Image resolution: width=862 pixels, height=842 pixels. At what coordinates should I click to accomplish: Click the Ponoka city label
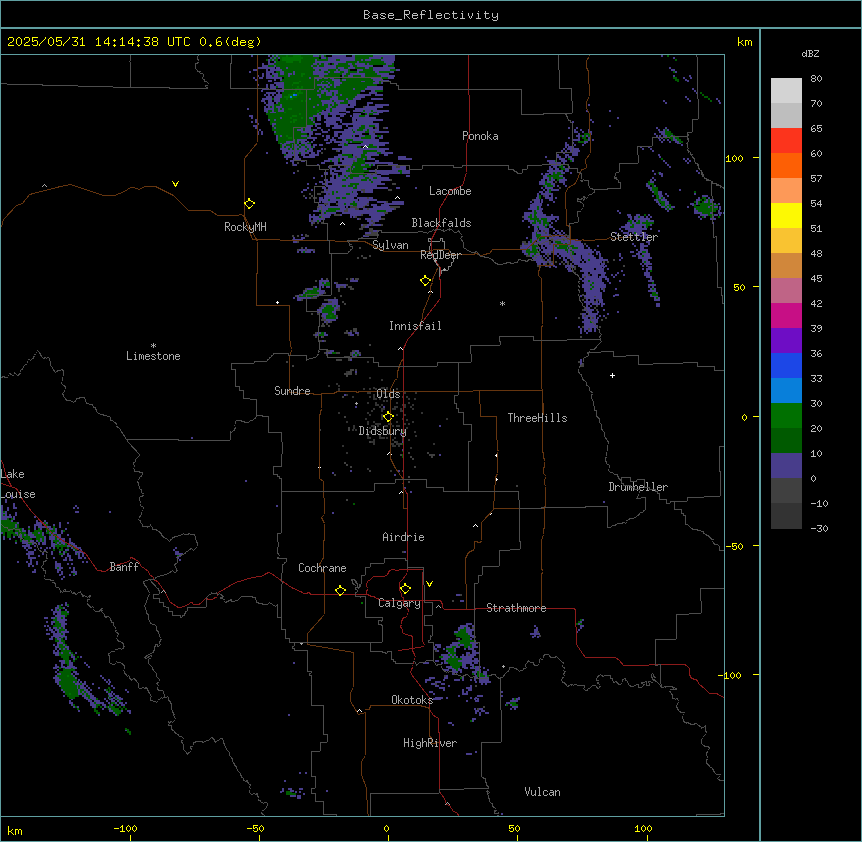pyautogui.click(x=480, y=136)
